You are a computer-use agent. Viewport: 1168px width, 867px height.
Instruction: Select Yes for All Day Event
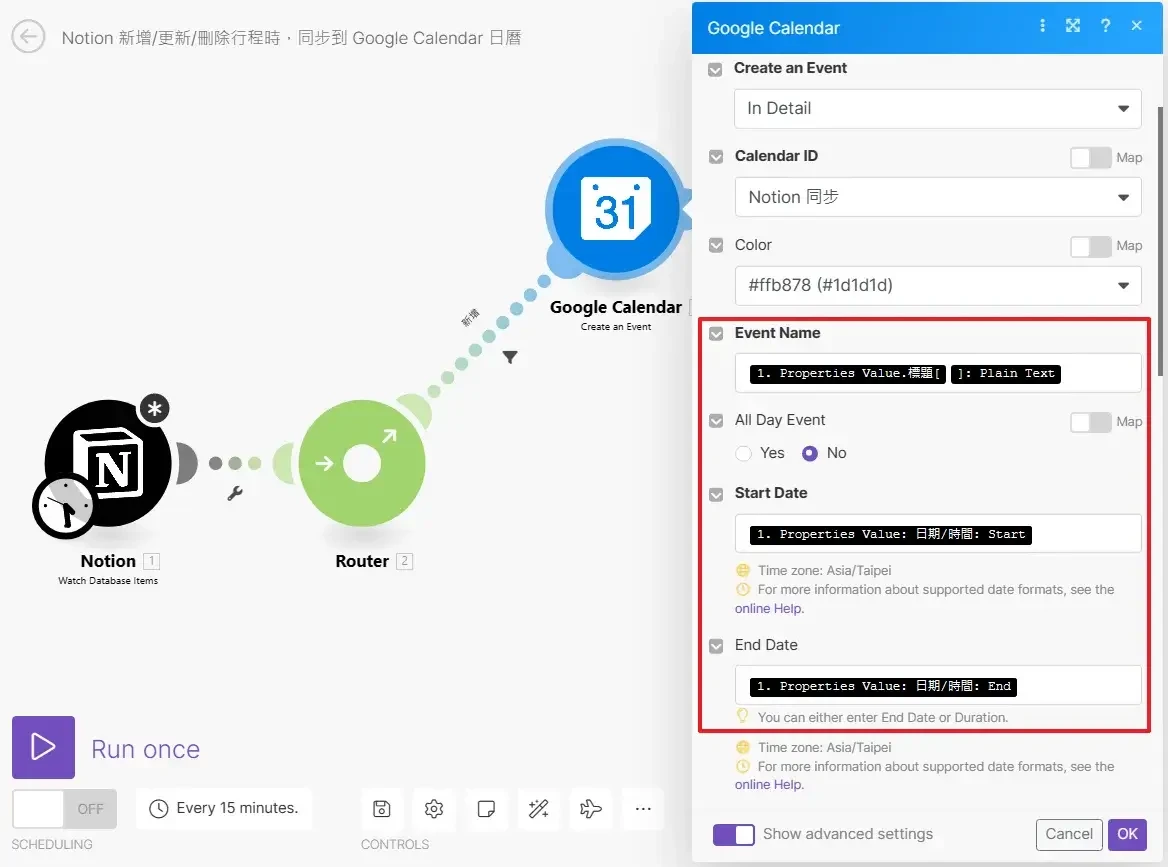click(743, 454)
